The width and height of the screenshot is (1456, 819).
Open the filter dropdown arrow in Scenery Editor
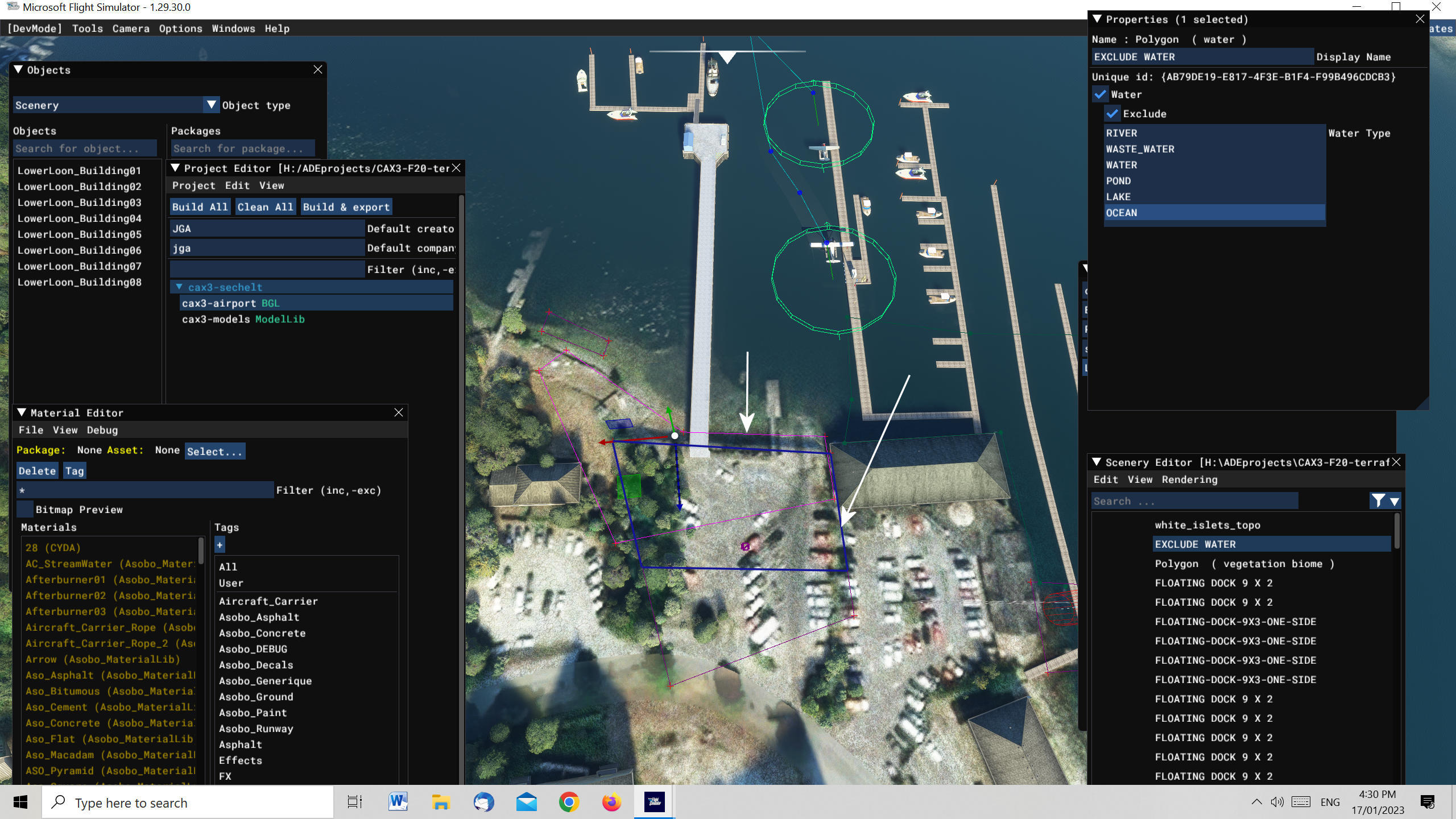1394,501
